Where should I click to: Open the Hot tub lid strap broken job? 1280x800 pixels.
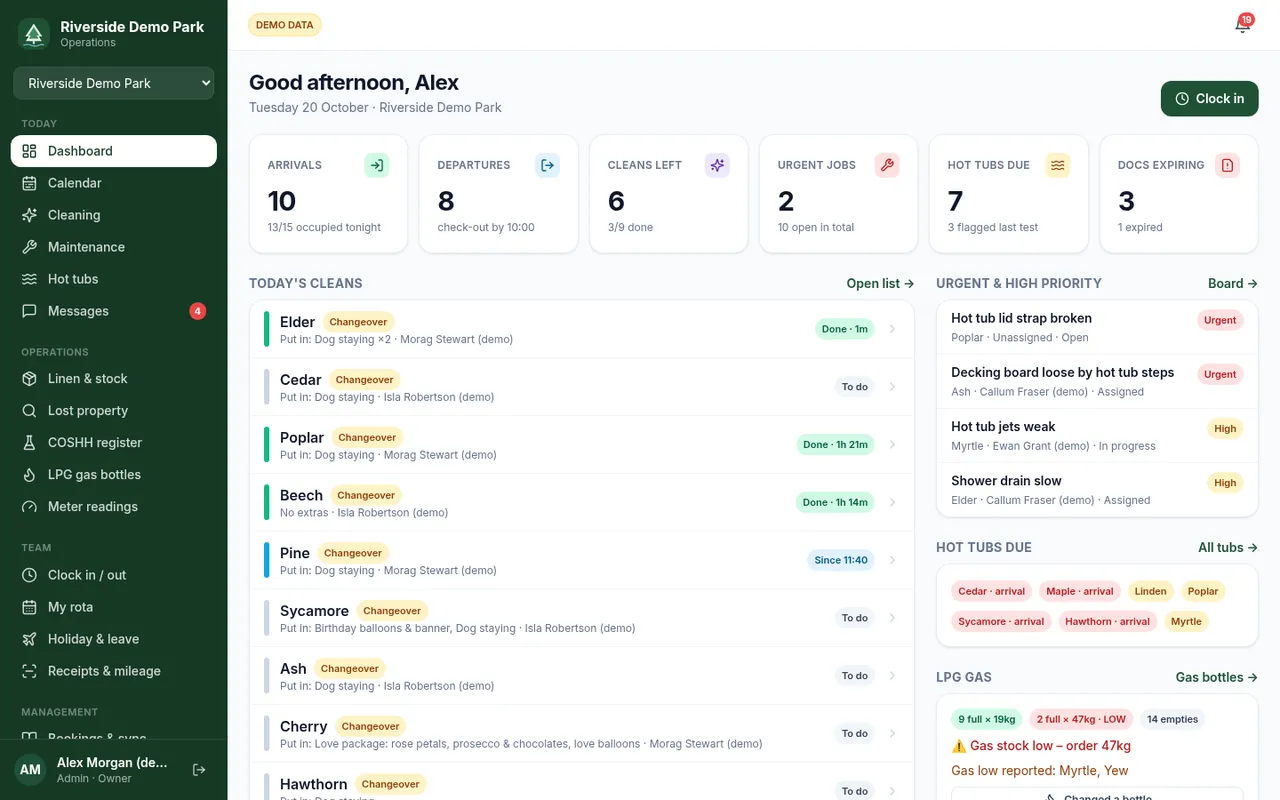pos(1097,327)
